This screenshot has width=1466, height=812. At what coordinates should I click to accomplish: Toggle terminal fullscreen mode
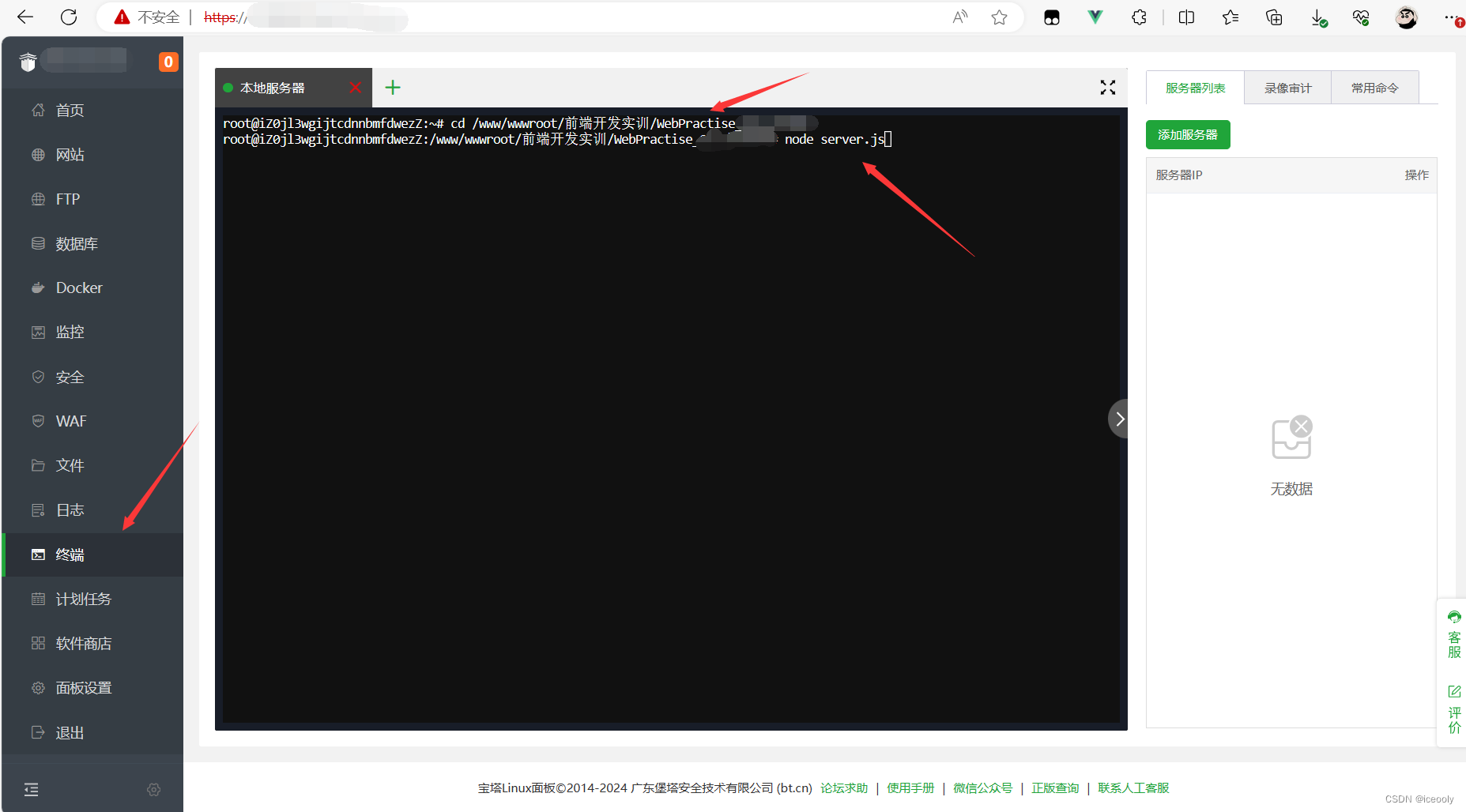[x=1108, y=88]
